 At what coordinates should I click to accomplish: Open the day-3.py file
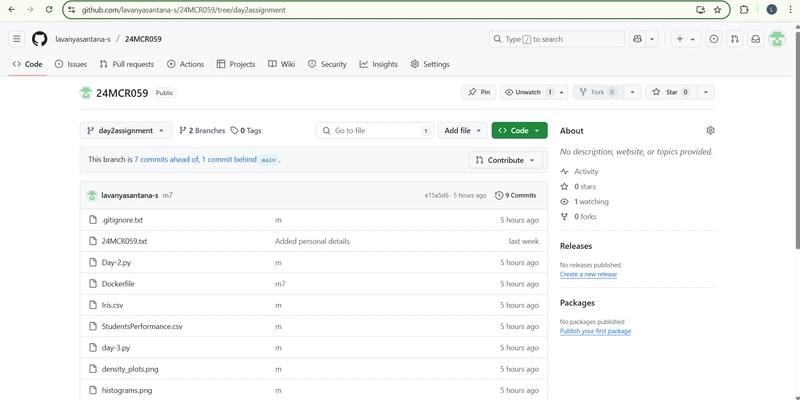pos(116,347)
